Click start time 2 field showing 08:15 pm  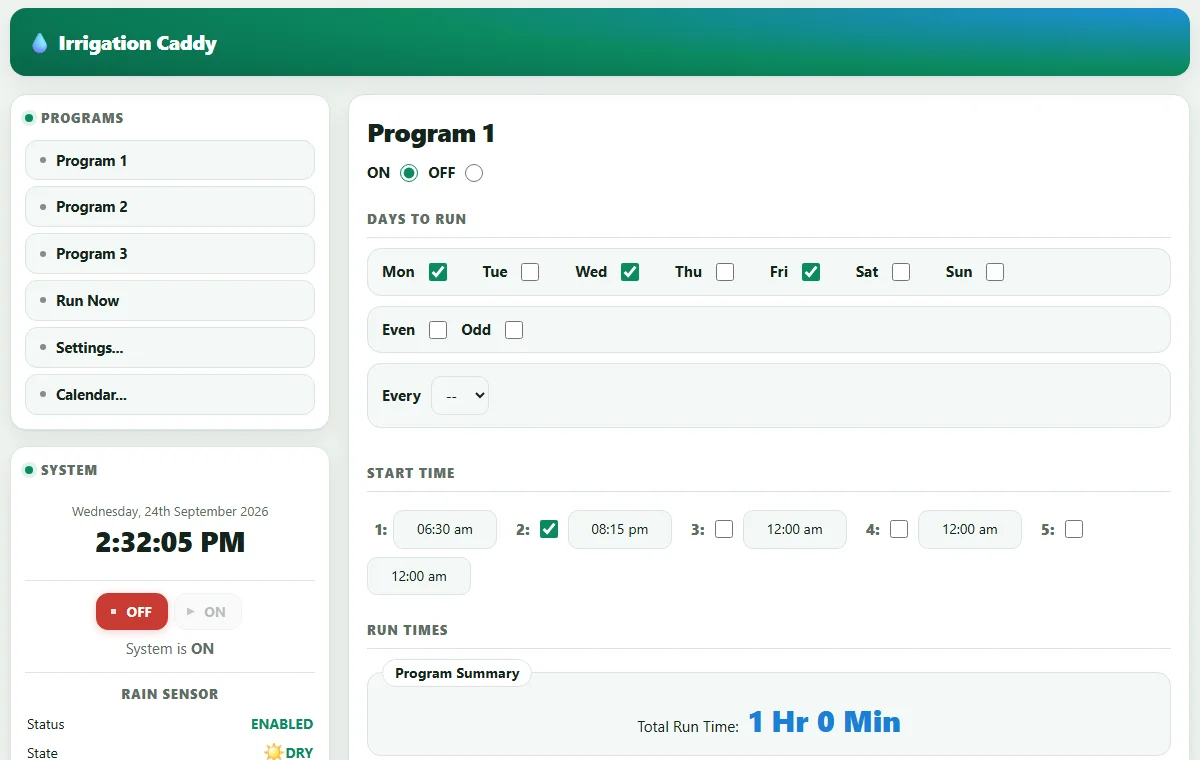[x=620, y=530]
